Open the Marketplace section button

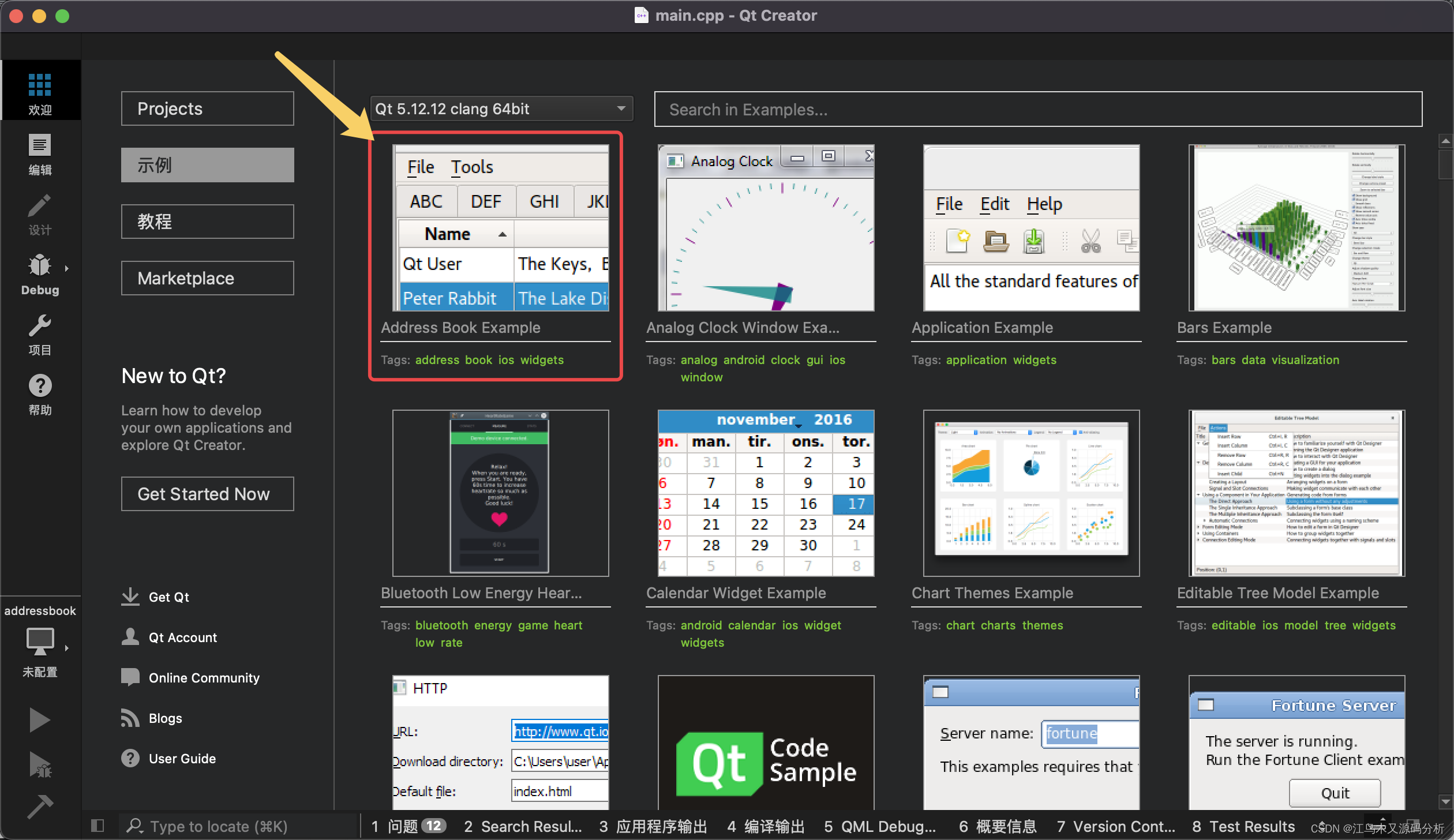point(207,278)
